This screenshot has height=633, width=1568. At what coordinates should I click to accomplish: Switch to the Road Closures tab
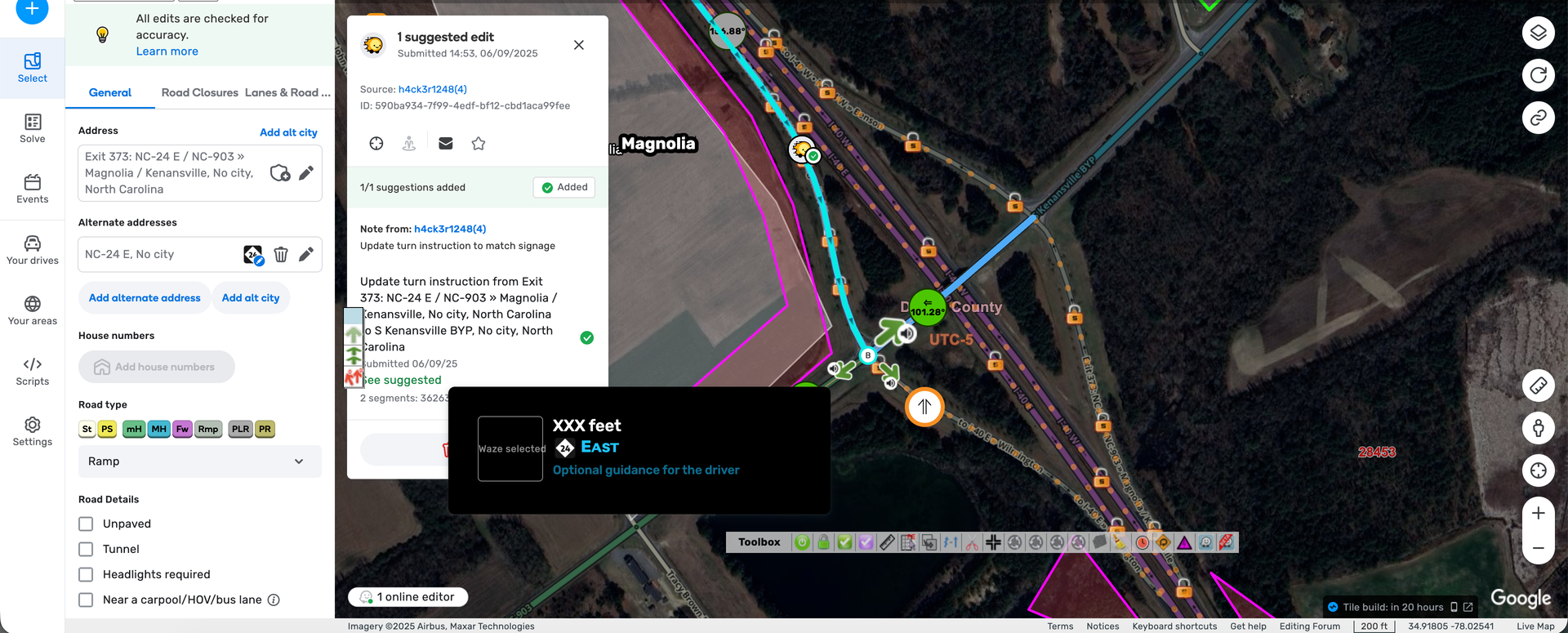(x=199, y=92)
